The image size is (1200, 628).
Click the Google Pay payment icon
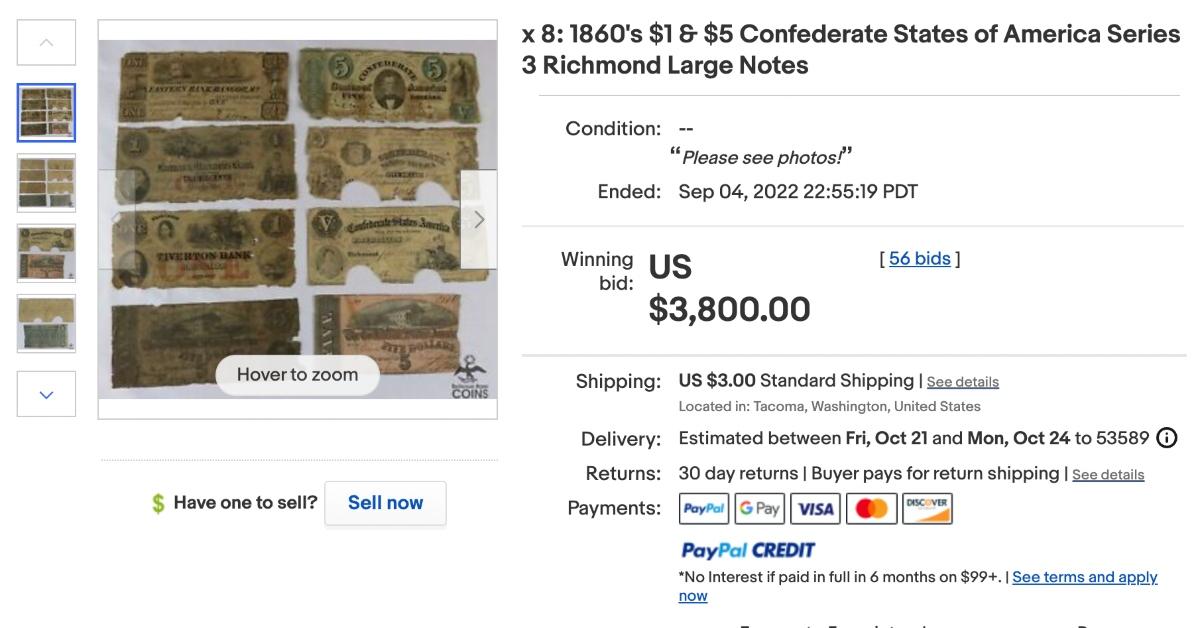[x=760, y=509]
